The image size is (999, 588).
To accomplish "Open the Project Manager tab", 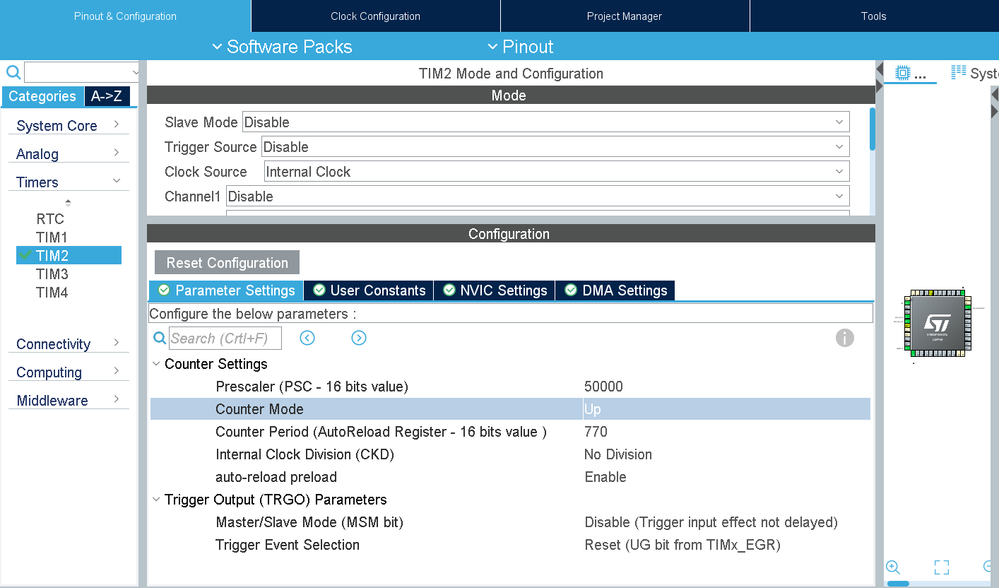I will pyautogui.click(x=624, y=16).
